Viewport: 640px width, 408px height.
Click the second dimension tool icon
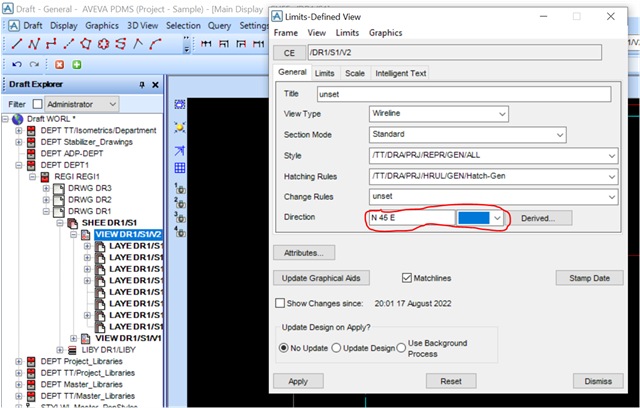224,44
